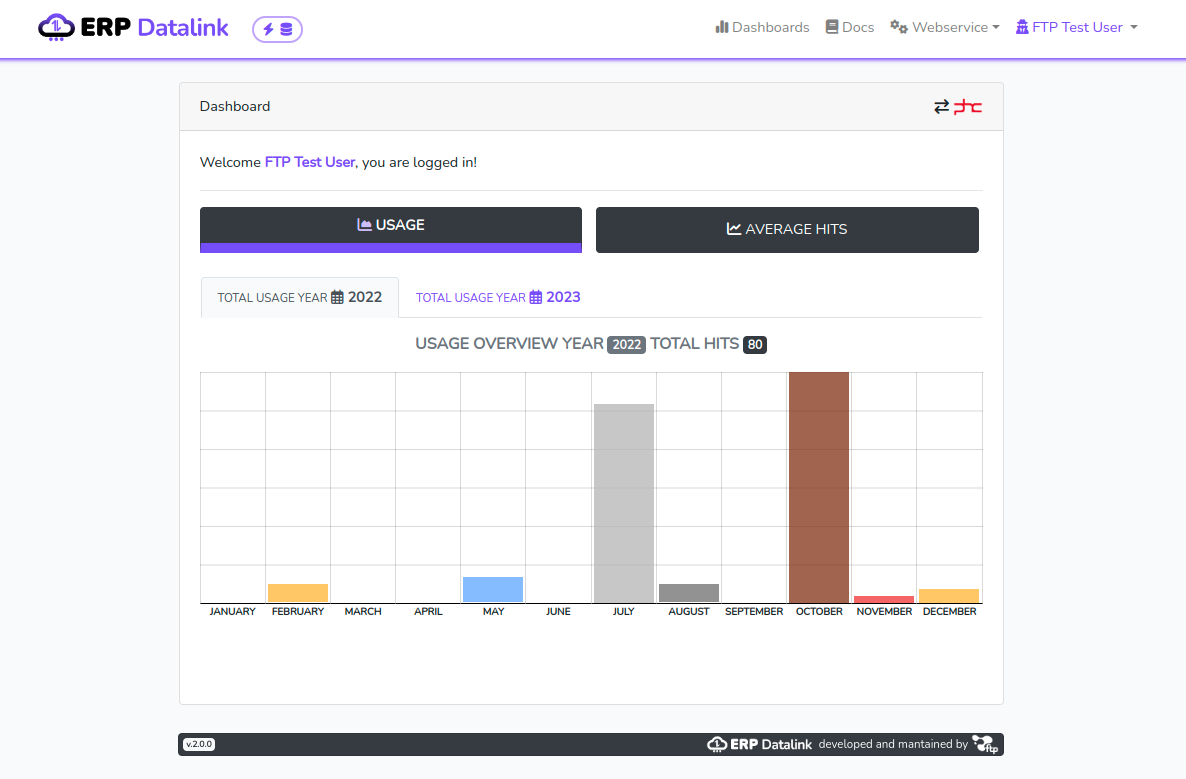This screenshot has height=779, width=1186.
Task: Click the gray July usage bar
Action: tap(623, 503)
